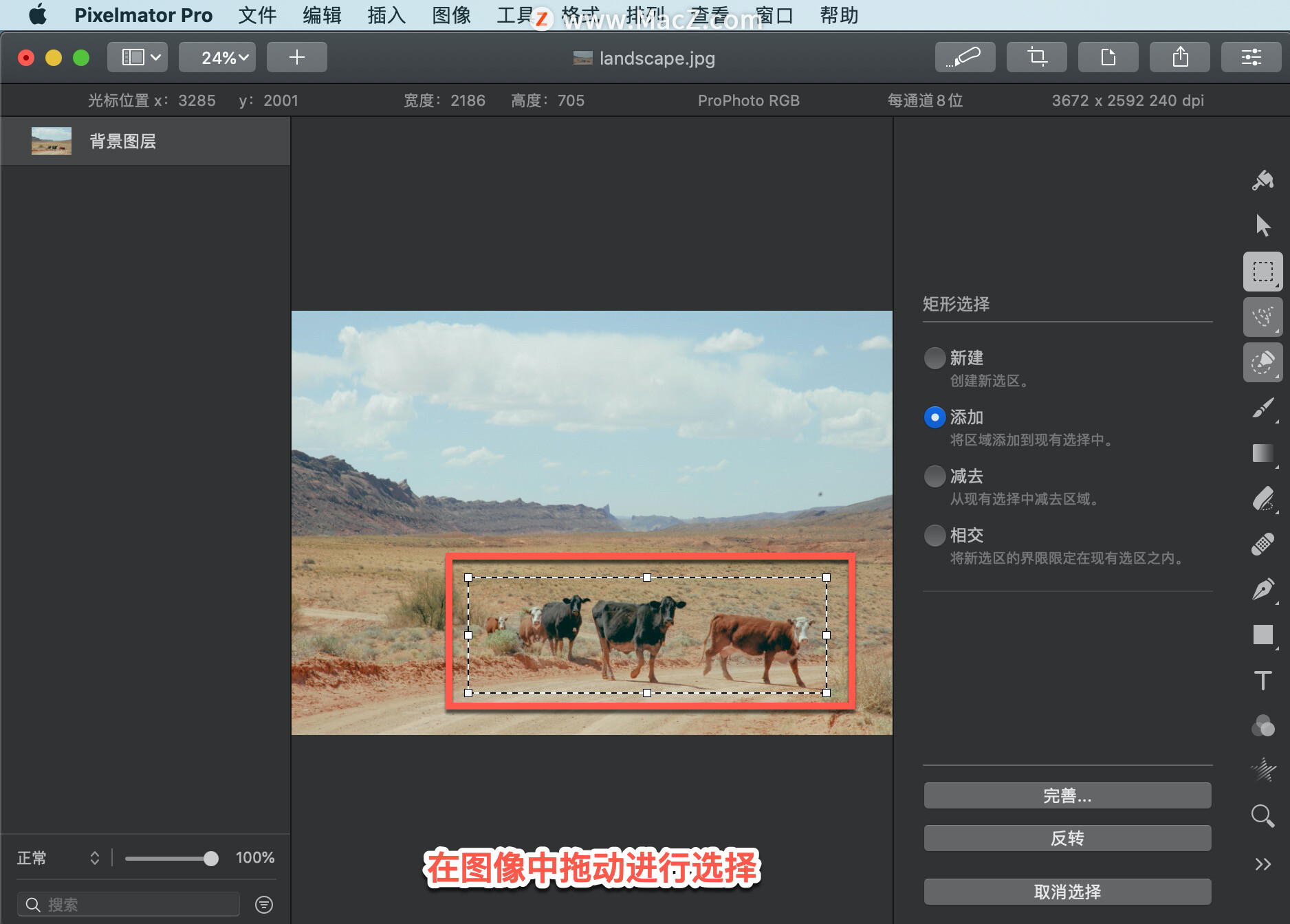
Task: Open the layer filter icon
Action: tap(264, 904)
